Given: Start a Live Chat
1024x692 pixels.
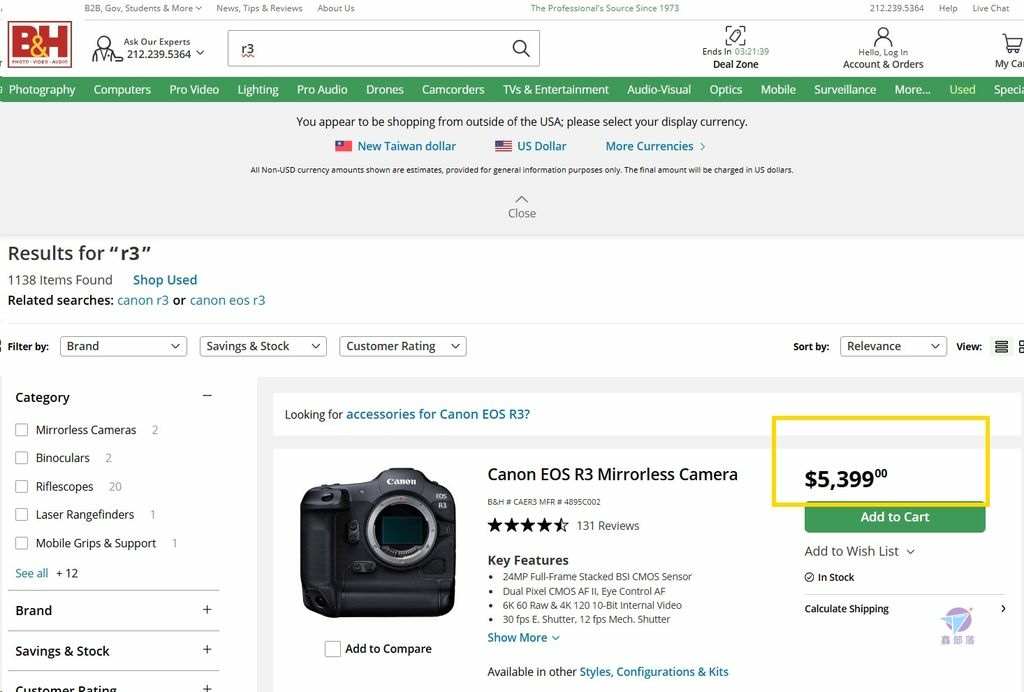Looking at the screenshot, I should (991, 8).
